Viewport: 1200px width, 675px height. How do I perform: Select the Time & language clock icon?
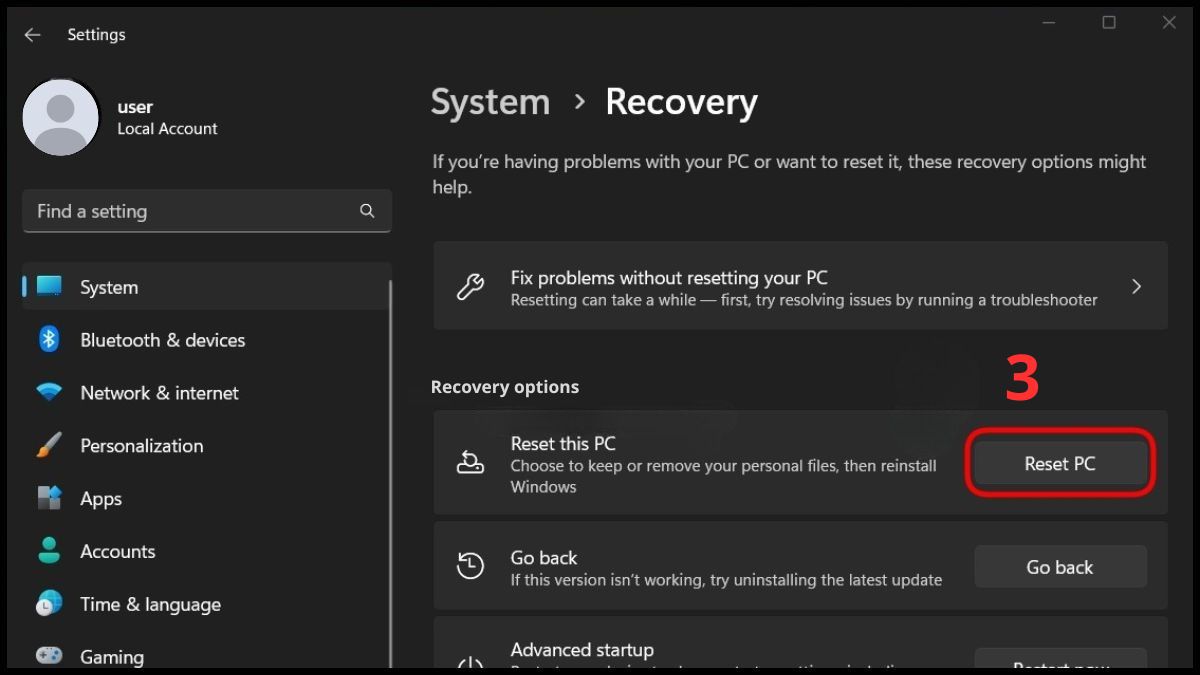coord(50,604)
